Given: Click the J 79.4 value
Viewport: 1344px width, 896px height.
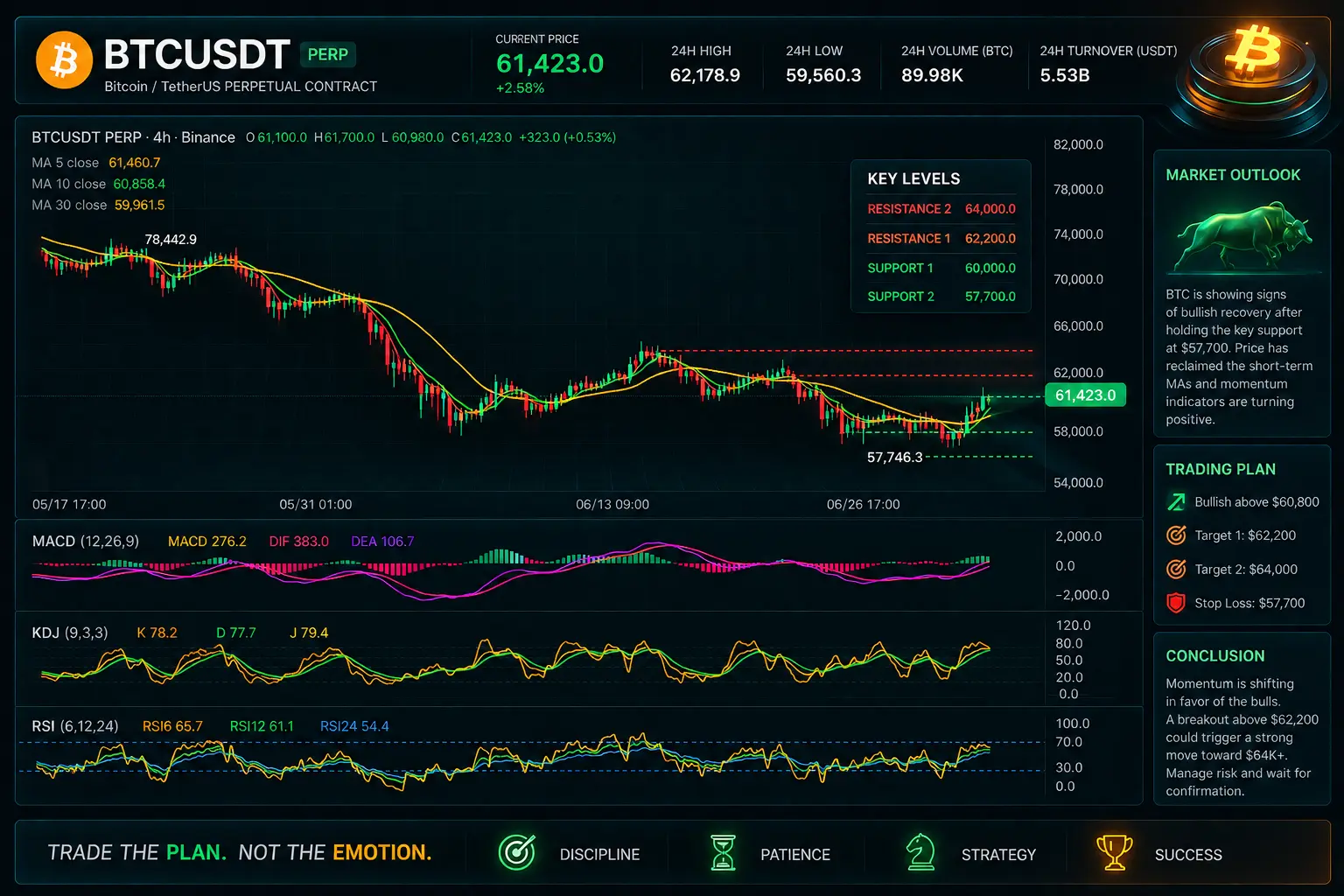Looking at the screenshot, I should pyautogui.click(x=309, y=633).
